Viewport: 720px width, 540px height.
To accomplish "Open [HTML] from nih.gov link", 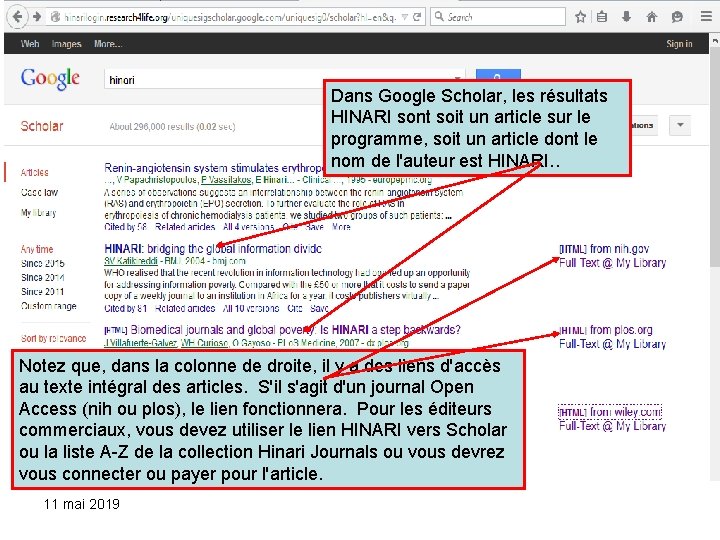I will click(604, 249).
